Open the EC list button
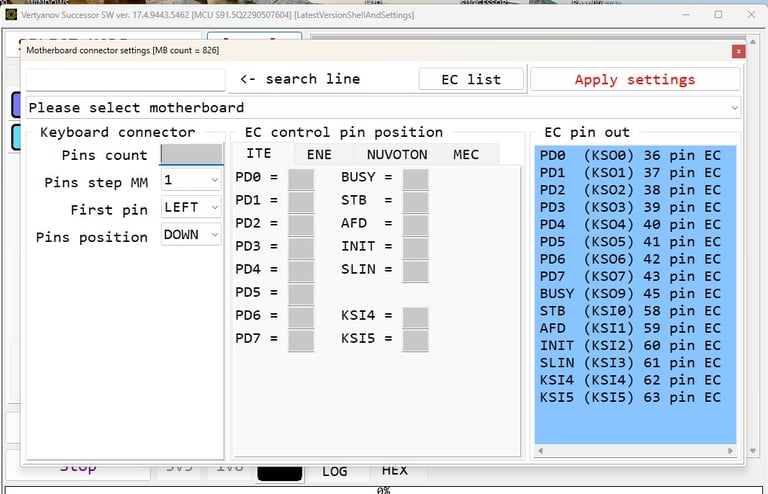This screenshot has width=768, height=494. pyautogui.click(x=471, y=79)
